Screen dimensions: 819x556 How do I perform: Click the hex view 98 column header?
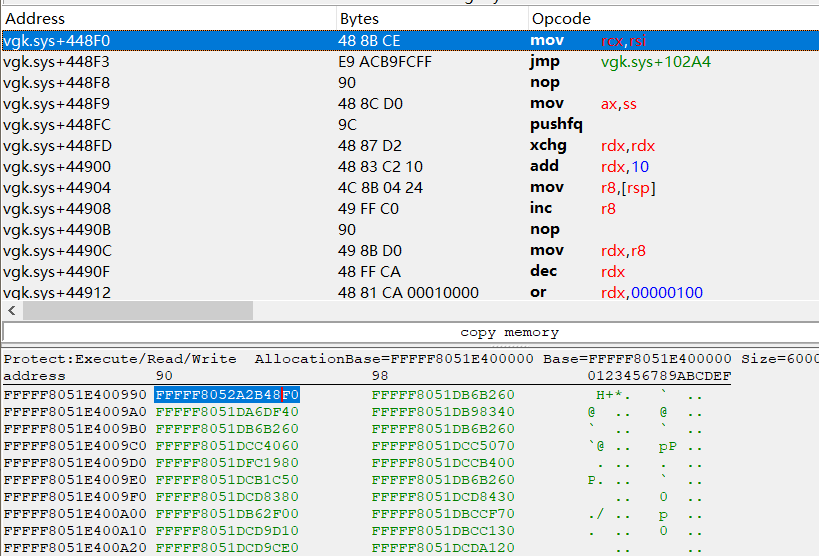coord(380,376)
